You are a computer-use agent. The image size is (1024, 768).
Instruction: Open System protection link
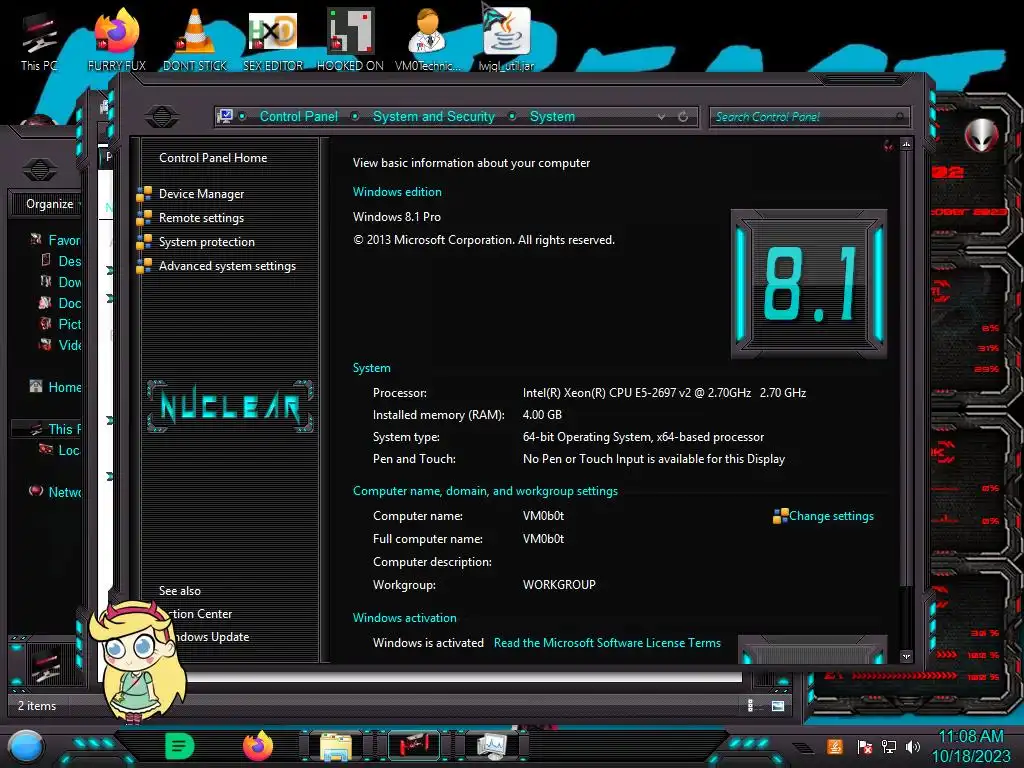206,242
